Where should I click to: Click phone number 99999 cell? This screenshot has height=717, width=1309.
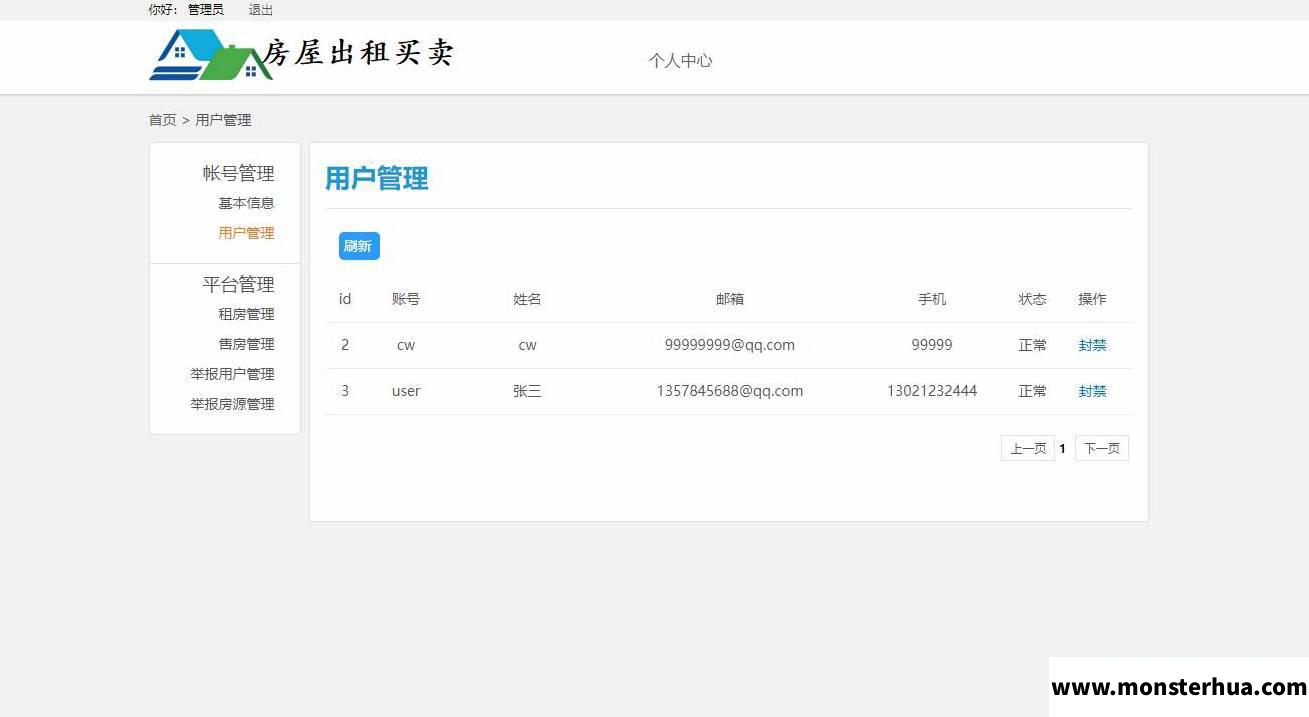[932, 345]
